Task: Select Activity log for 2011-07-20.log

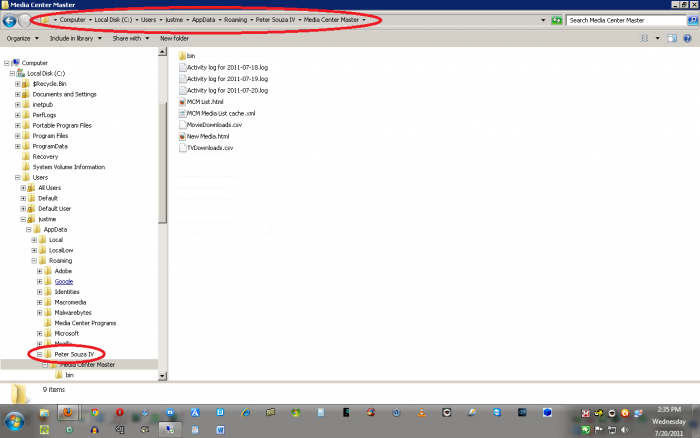Action: click(x=227, y=90)
